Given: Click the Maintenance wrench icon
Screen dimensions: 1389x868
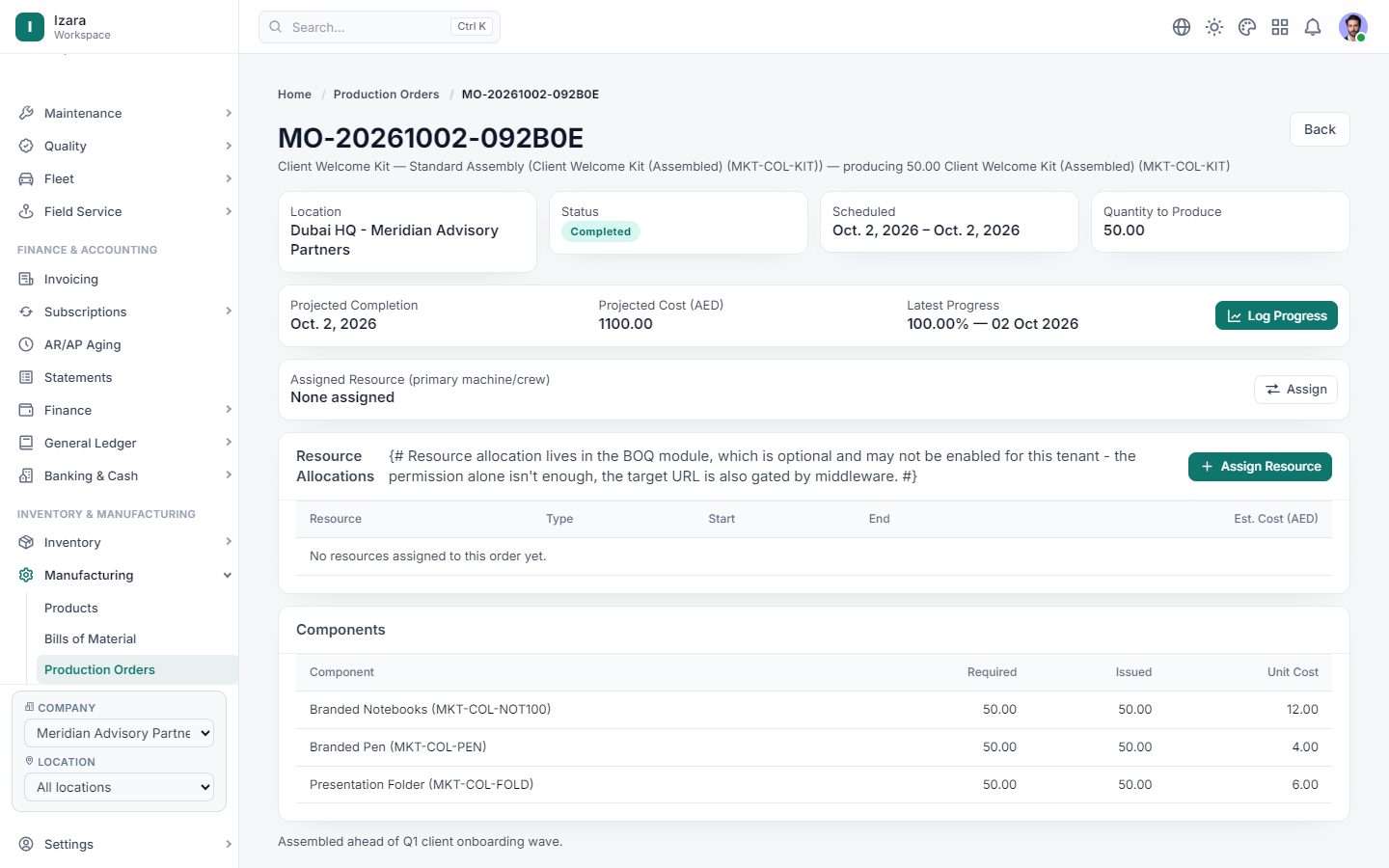Looking at the screenshot, I should coord(26,113).
